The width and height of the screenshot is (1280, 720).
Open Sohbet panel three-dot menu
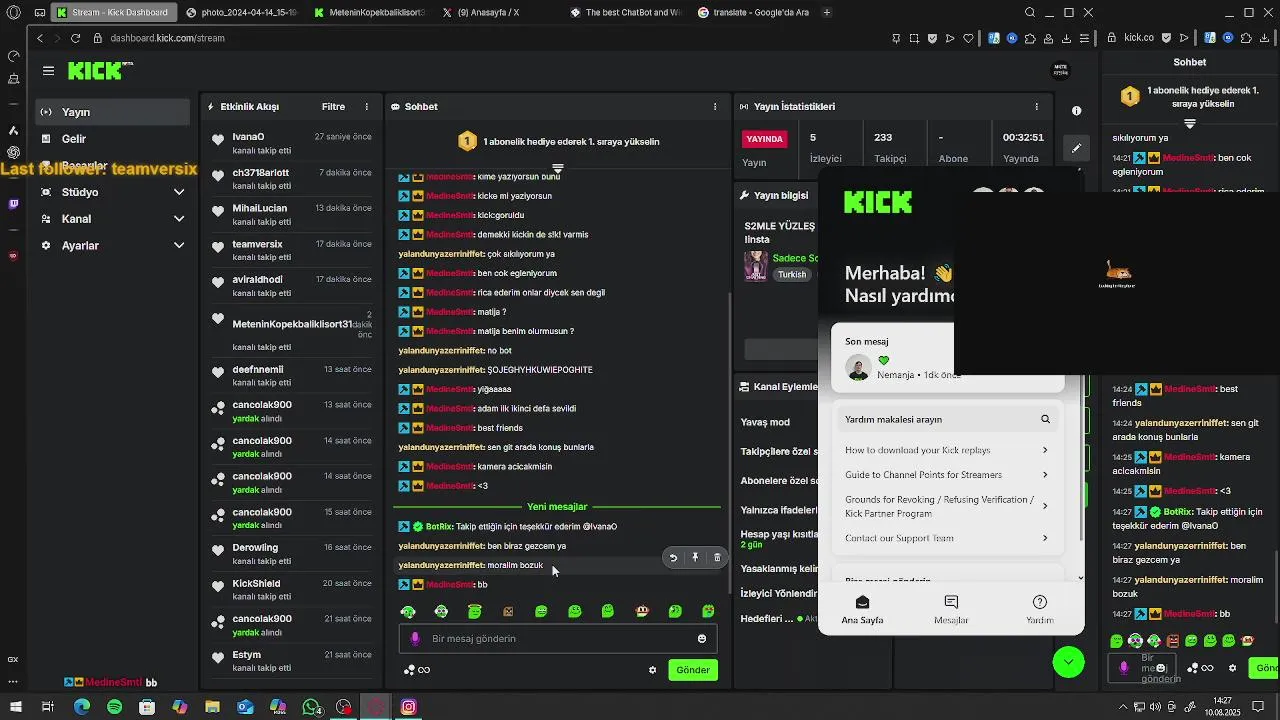[x=714, y=107]
